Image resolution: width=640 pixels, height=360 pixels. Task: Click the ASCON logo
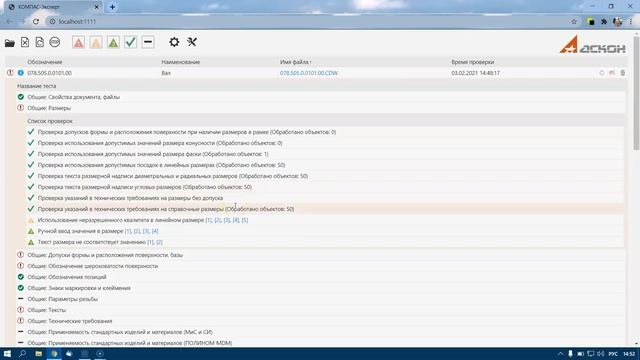(592, 44)
